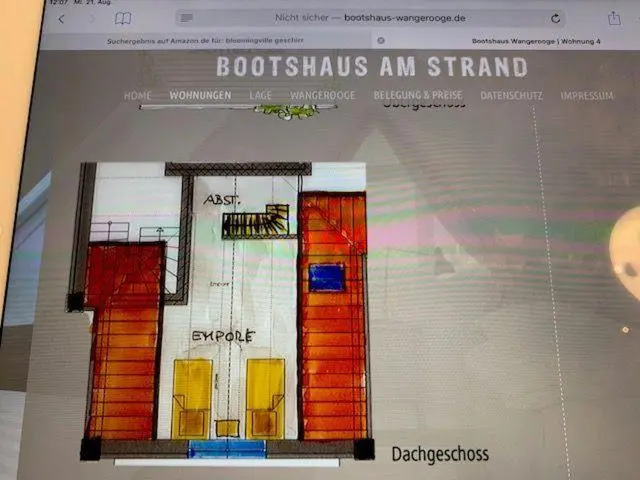
Task: Tap the Dachgeschoss floor plan image
Action: pyautogui.click(x=220, y=310)
